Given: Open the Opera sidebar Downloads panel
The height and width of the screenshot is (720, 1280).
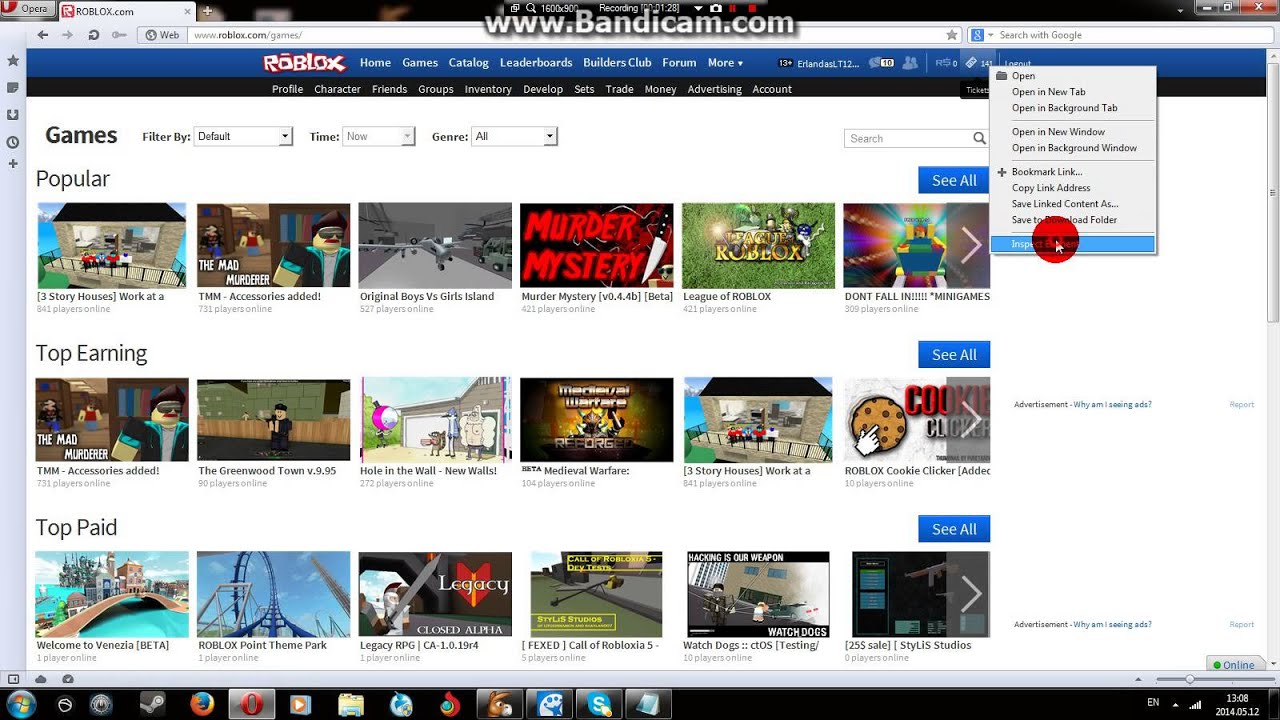Looking at the screenshot, I should pos(13,115).
